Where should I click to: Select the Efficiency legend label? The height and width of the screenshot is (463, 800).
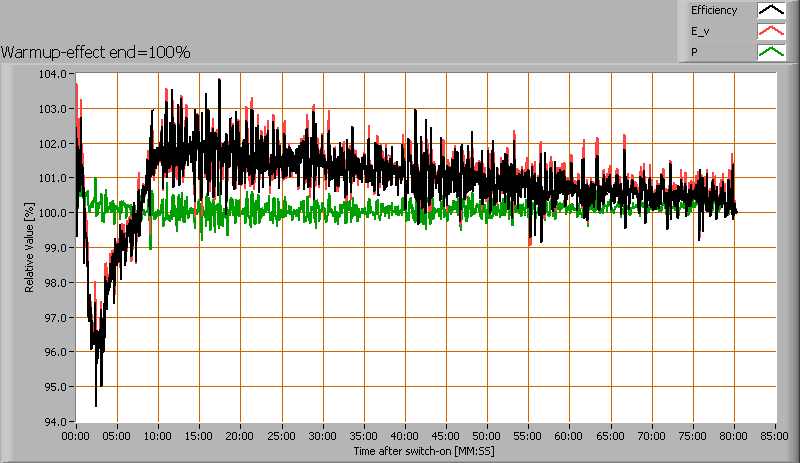(x=714, y=11)
